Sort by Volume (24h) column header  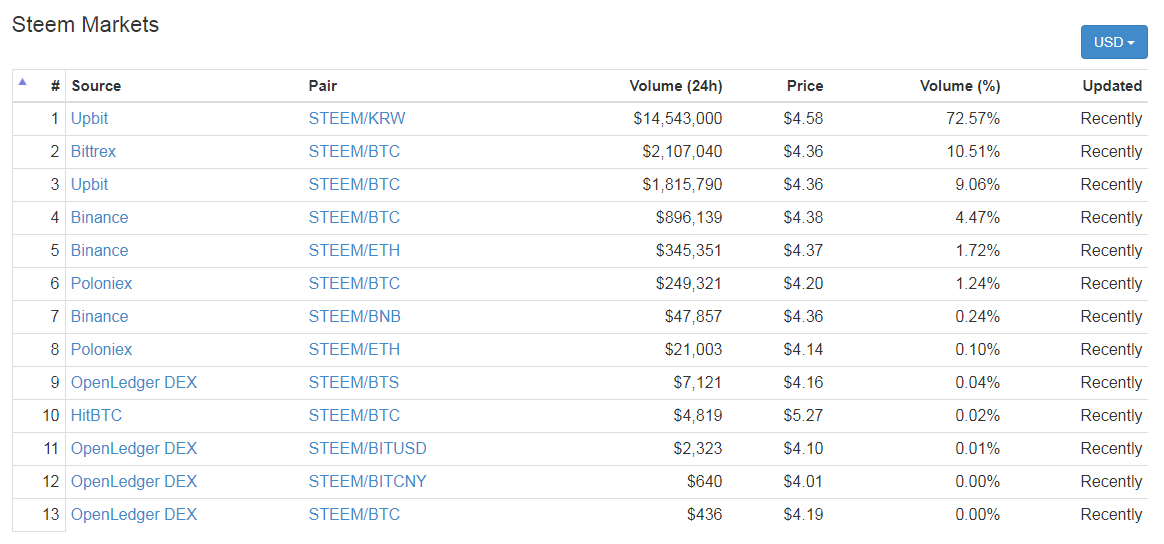pos(675,86)
